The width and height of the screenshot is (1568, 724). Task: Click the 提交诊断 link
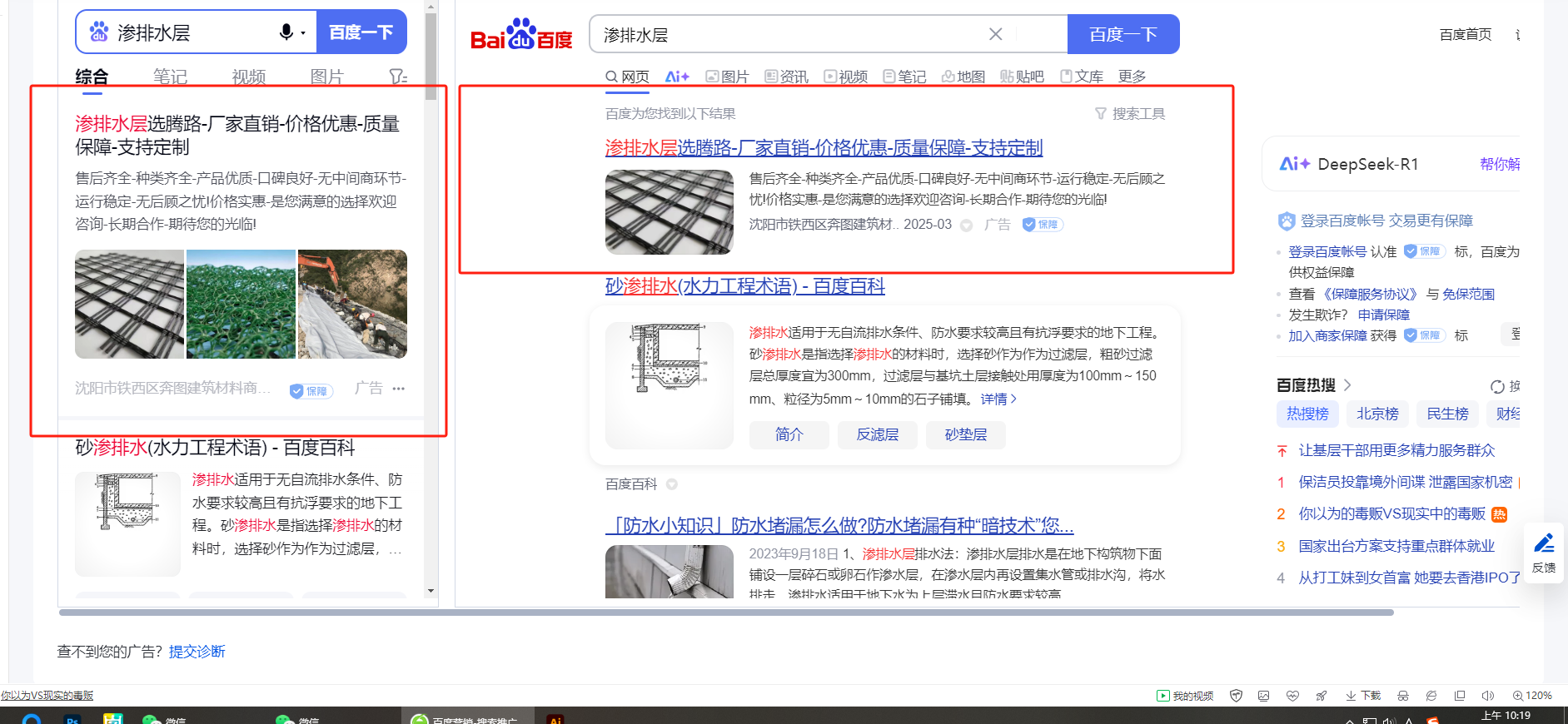click(197, 652)
